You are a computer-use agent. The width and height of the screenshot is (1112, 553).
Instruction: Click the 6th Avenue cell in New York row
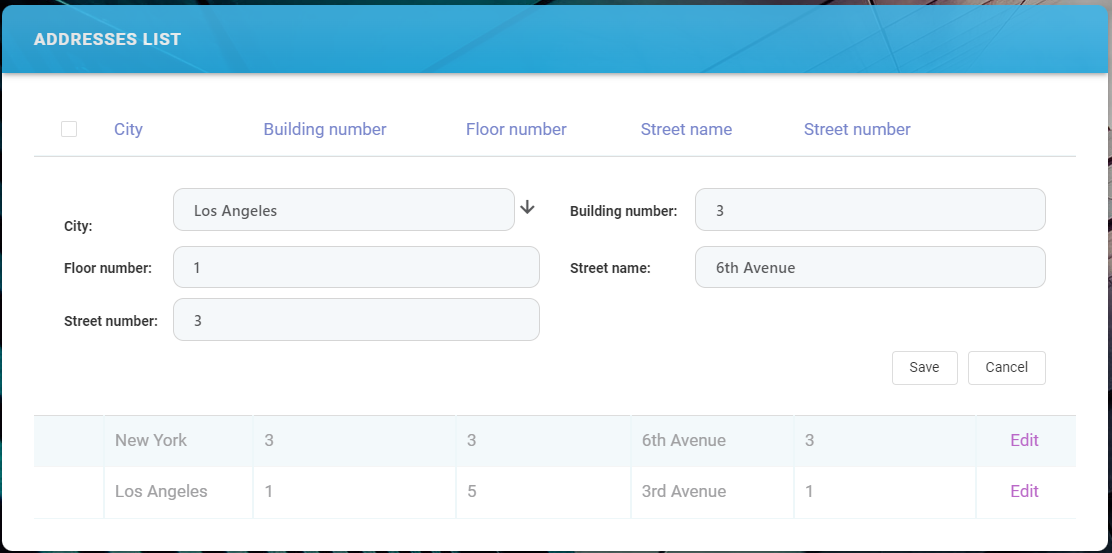click(684, 440)
